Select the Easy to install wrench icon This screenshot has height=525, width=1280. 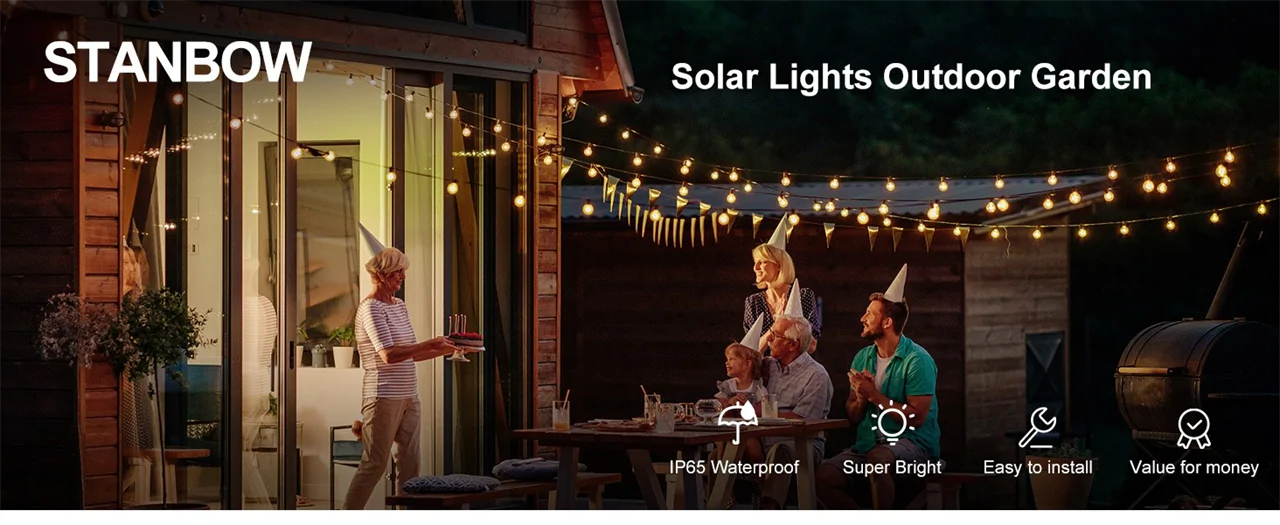[1037, 427]
